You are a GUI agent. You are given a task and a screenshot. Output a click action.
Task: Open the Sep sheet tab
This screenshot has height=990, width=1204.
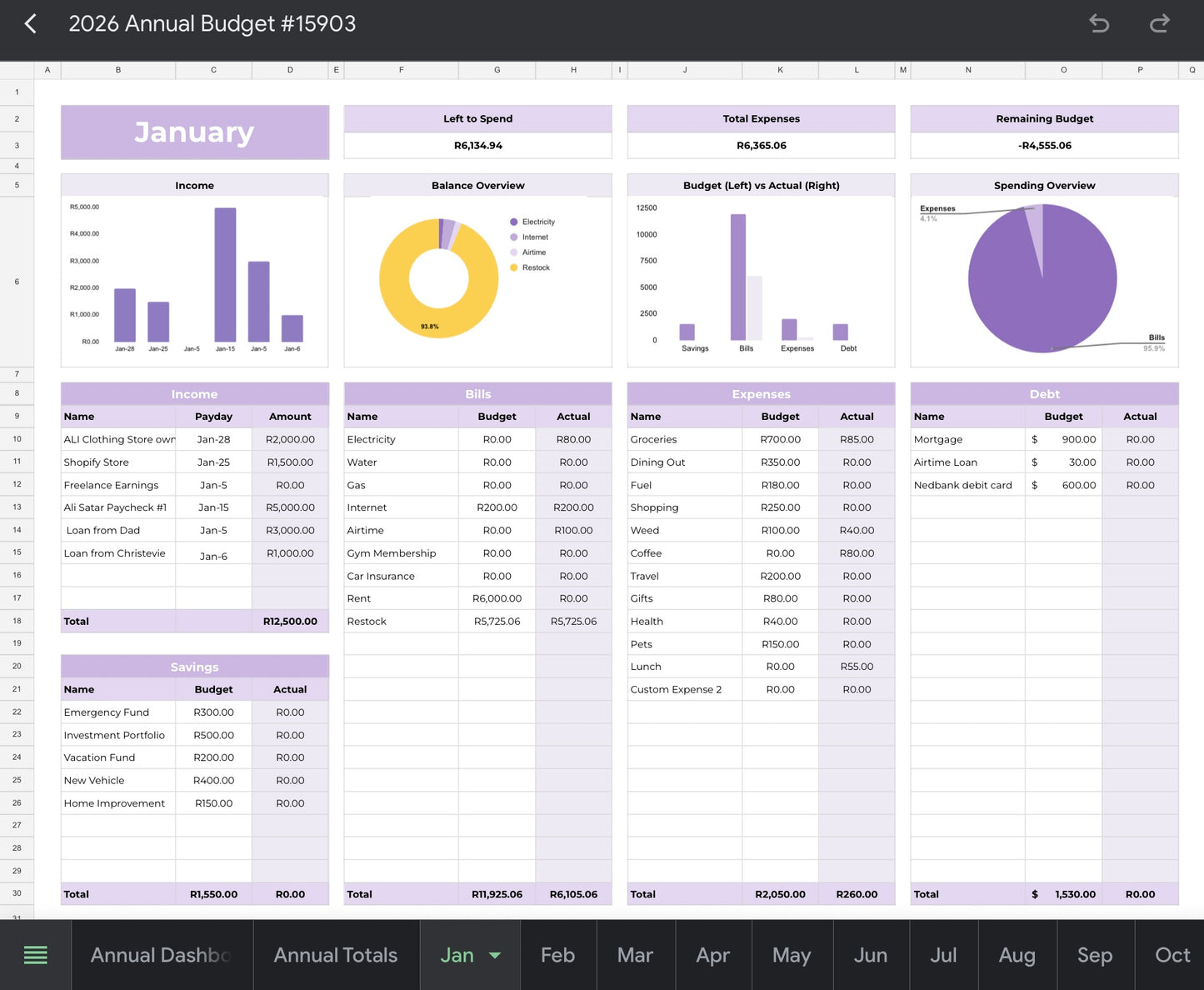point(1094,955)
